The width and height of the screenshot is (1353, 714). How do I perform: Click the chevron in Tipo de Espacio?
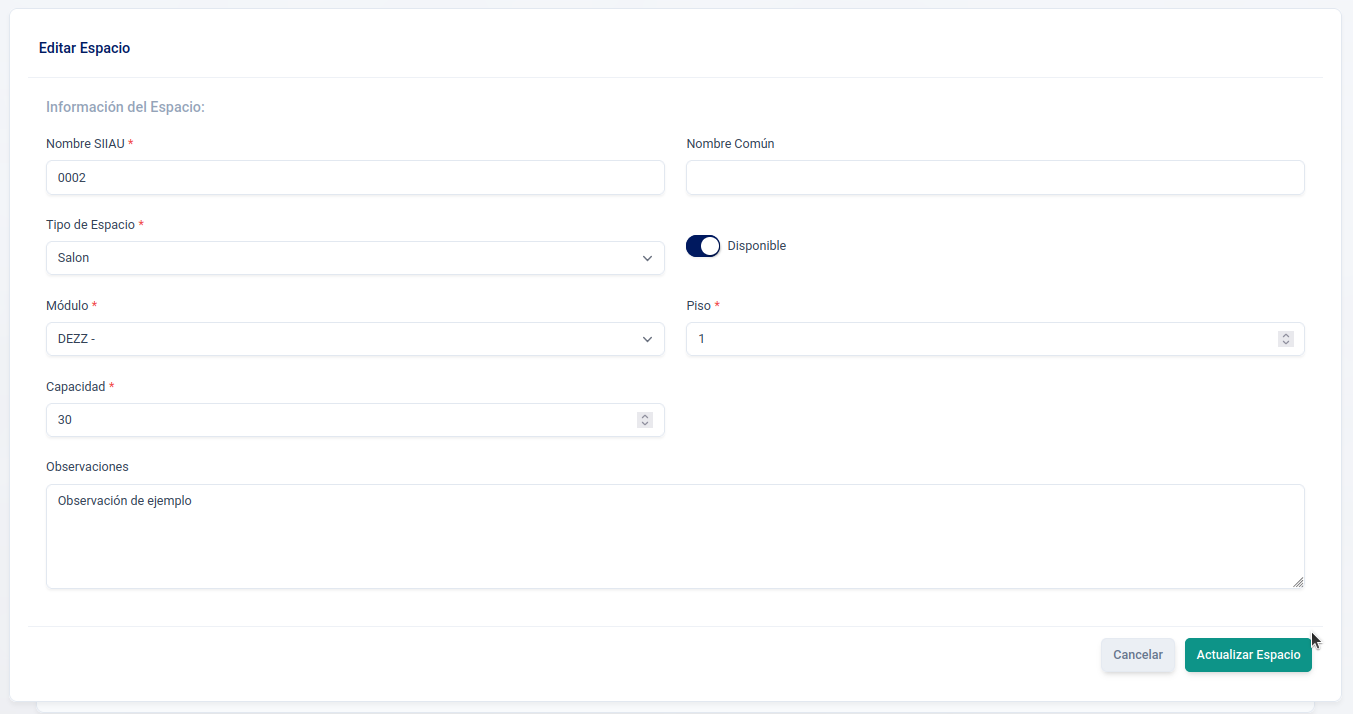(x=647, y=258)
